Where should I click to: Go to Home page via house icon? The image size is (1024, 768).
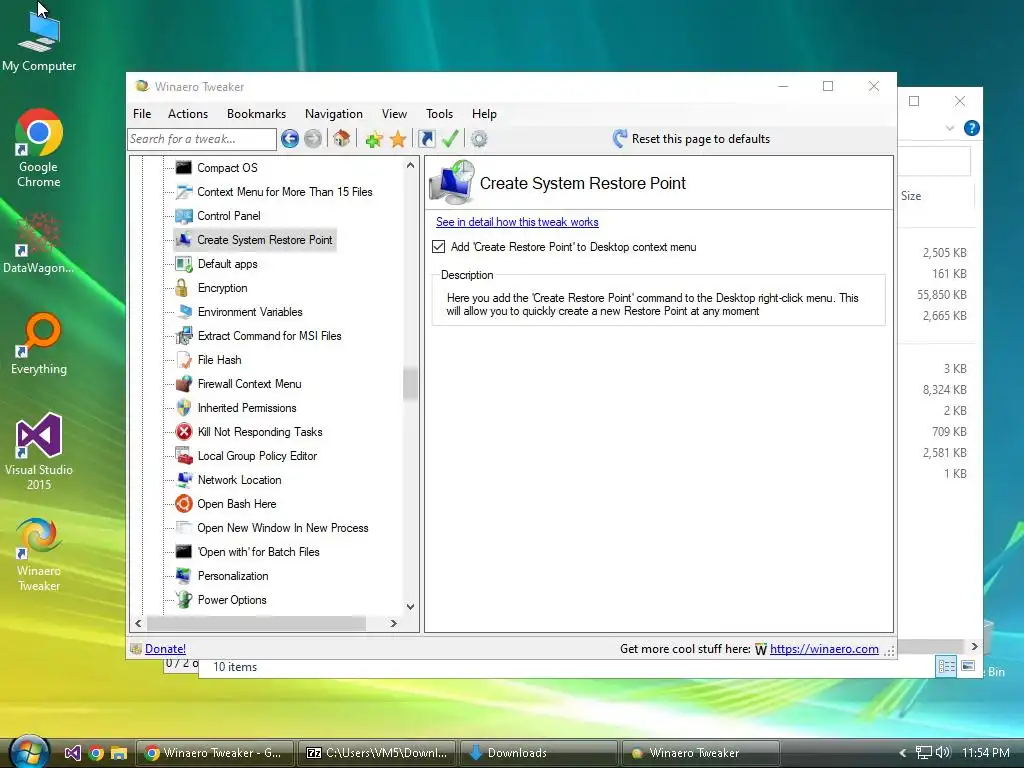point(342,138)
